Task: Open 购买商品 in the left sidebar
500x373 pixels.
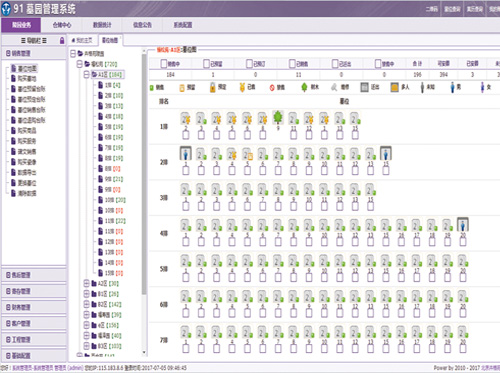Action: coord(27,131)
